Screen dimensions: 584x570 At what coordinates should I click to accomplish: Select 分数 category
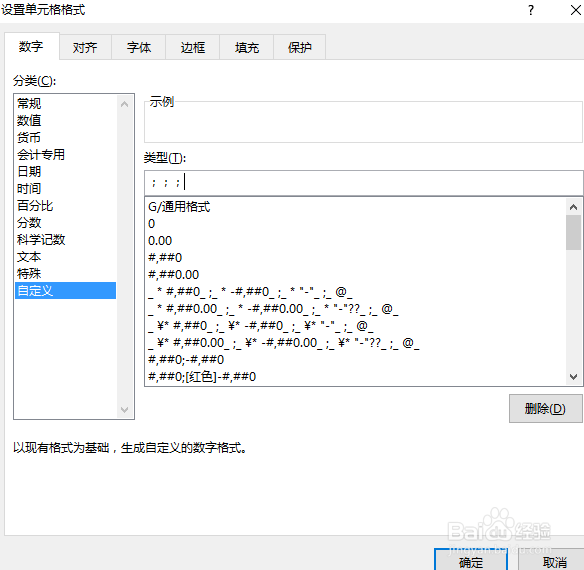click(x=66, y=222)
